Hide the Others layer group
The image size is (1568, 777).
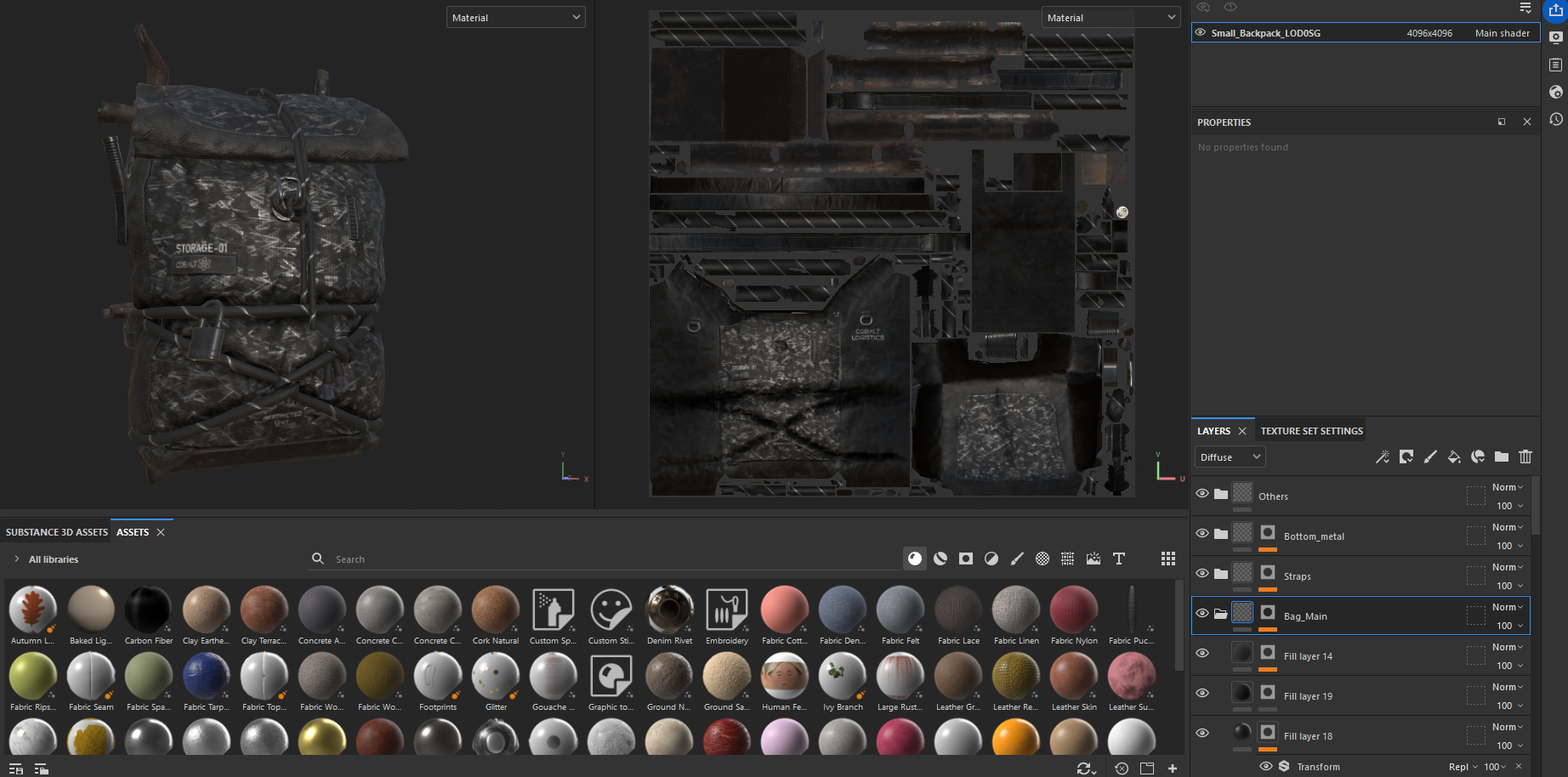click(1202, 493)
